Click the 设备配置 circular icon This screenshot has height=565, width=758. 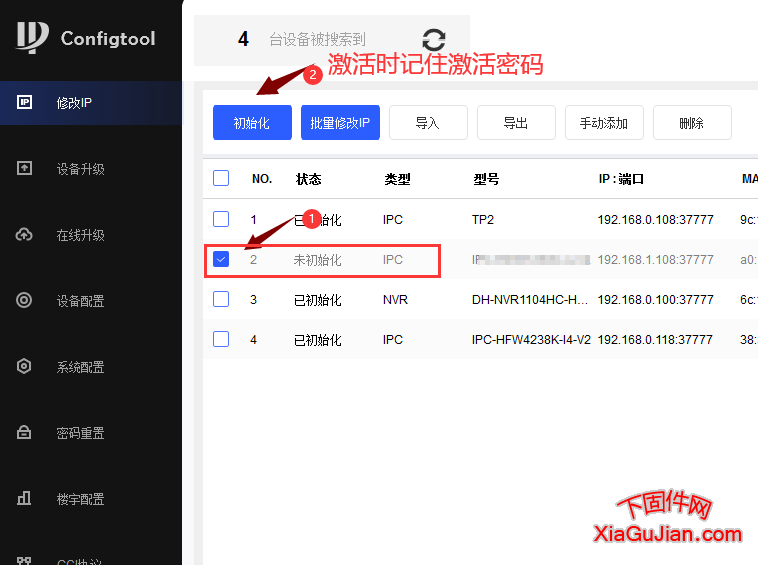pyautogui.click(x=24, y=300)
